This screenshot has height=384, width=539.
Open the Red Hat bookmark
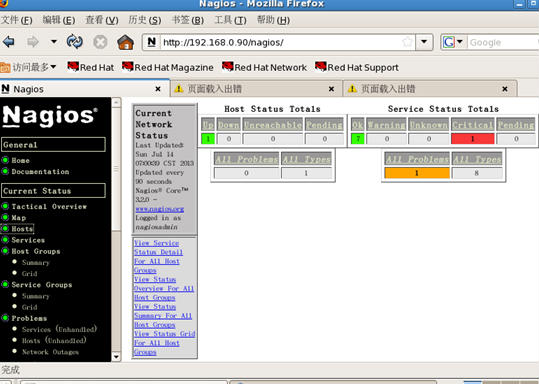coord(91,67)
